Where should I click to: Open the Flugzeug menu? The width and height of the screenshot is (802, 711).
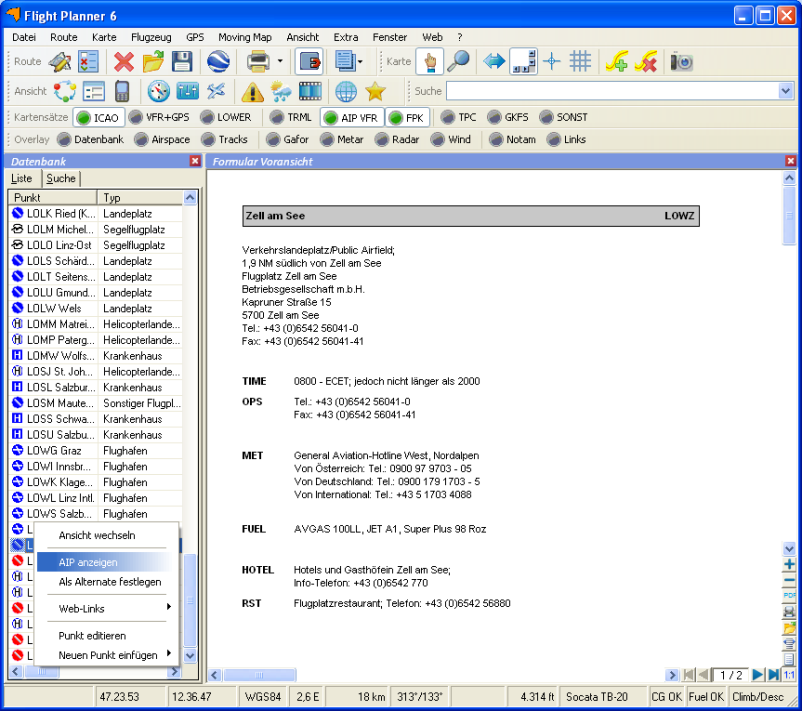(151, 37)
